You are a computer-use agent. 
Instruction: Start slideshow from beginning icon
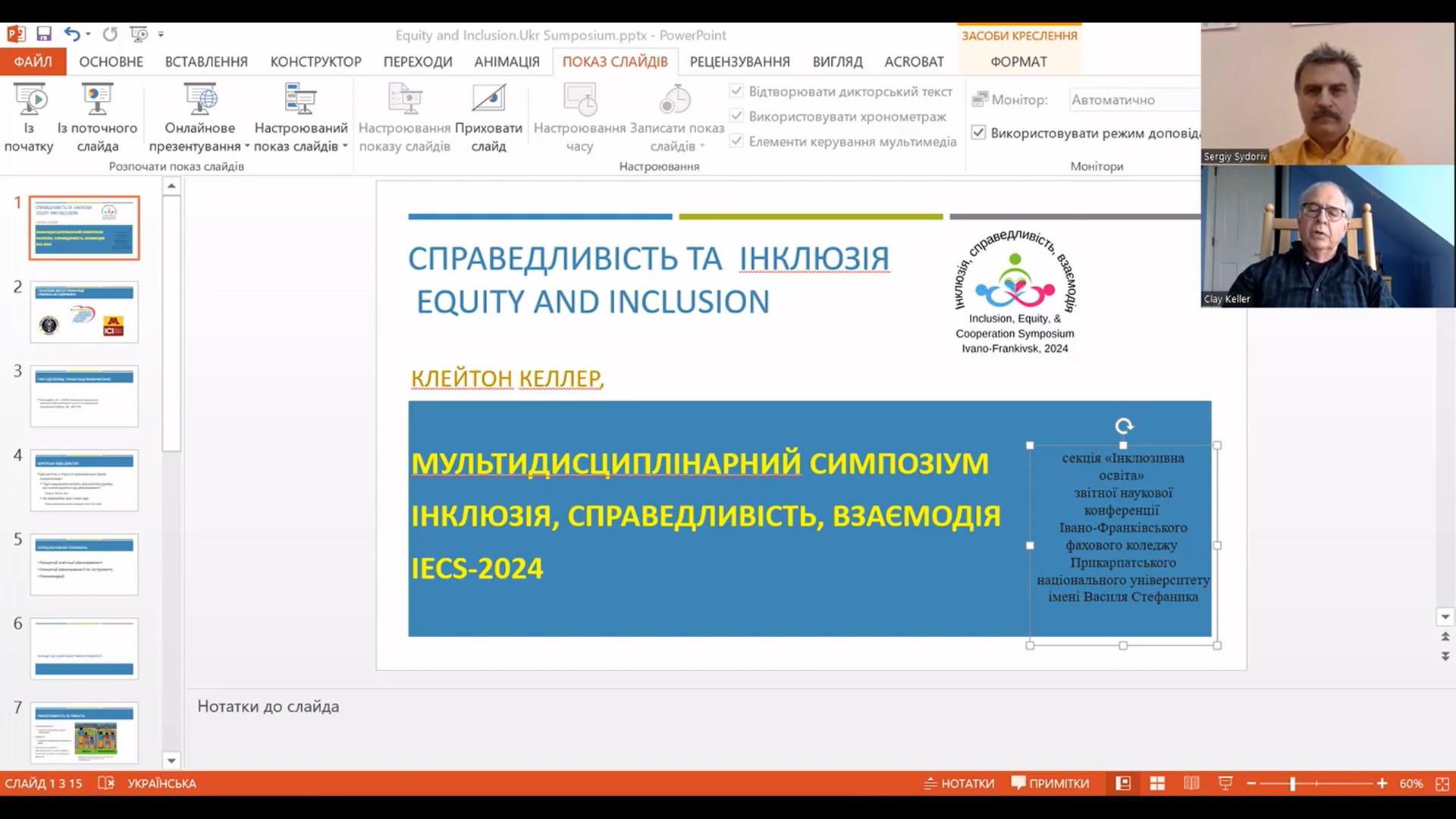pyautogui.click(x=30, y=100)
